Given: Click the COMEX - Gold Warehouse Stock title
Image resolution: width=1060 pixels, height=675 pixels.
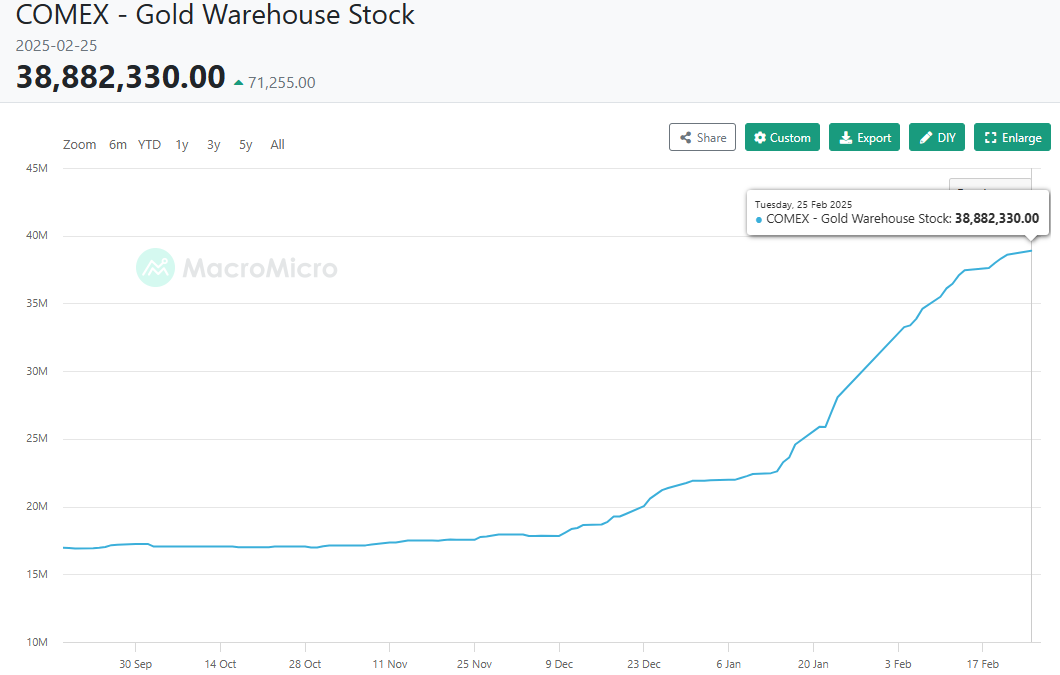Looking at the screenshot, I should (x=215, y=16).
